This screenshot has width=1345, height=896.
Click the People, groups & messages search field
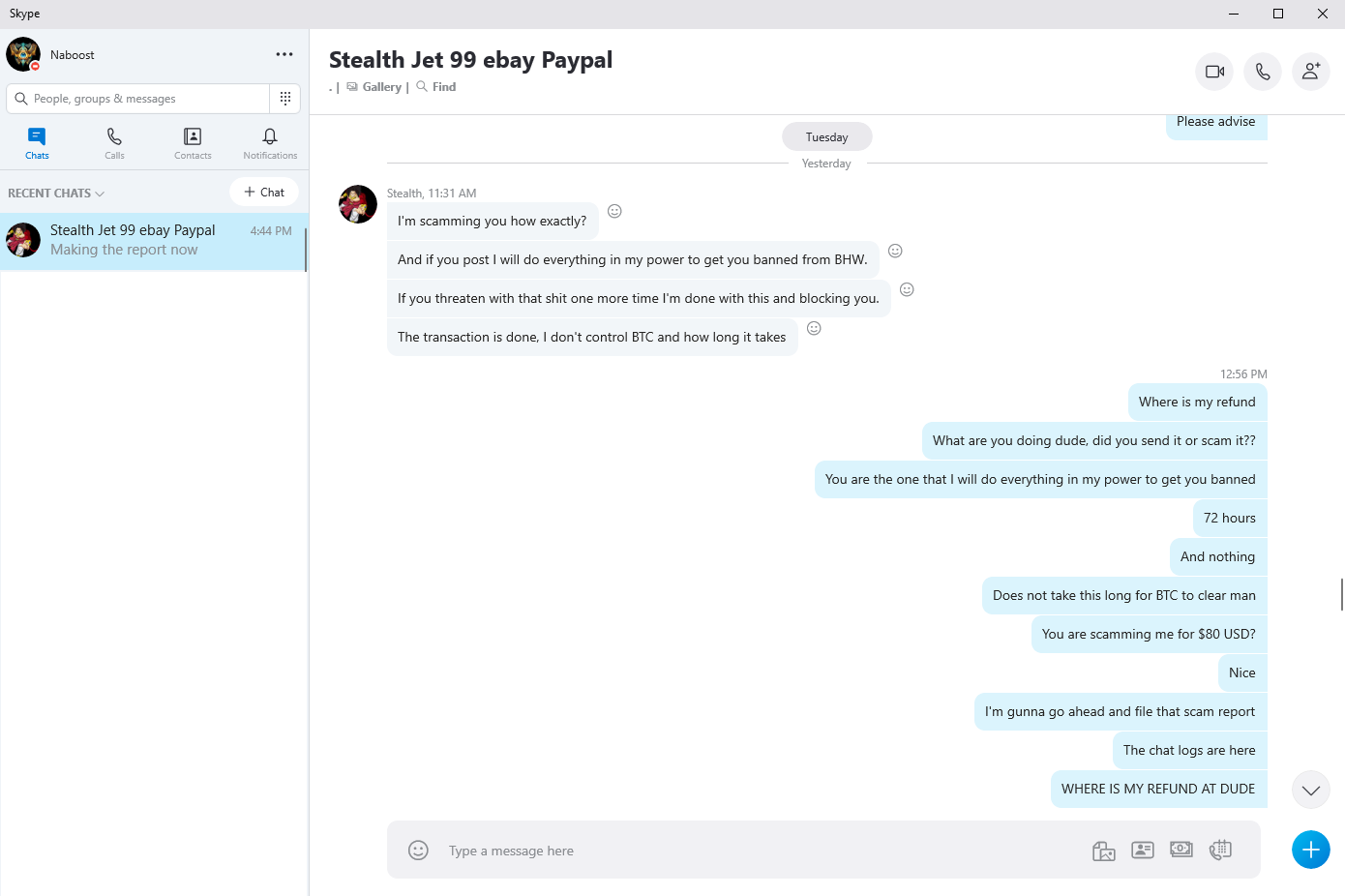tap(138, 99)
